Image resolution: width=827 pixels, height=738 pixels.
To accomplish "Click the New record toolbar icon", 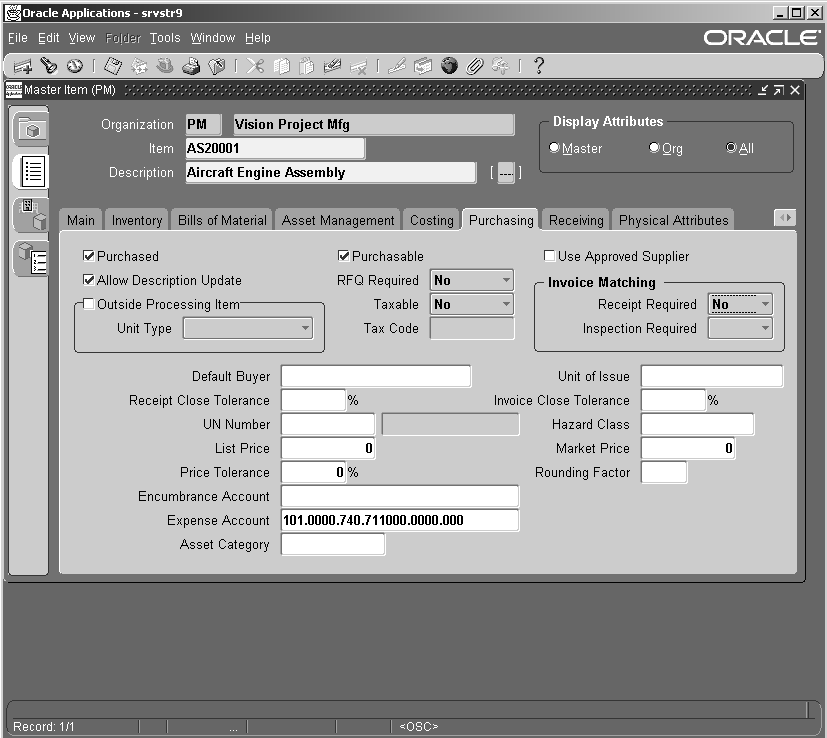I will 23,66.
